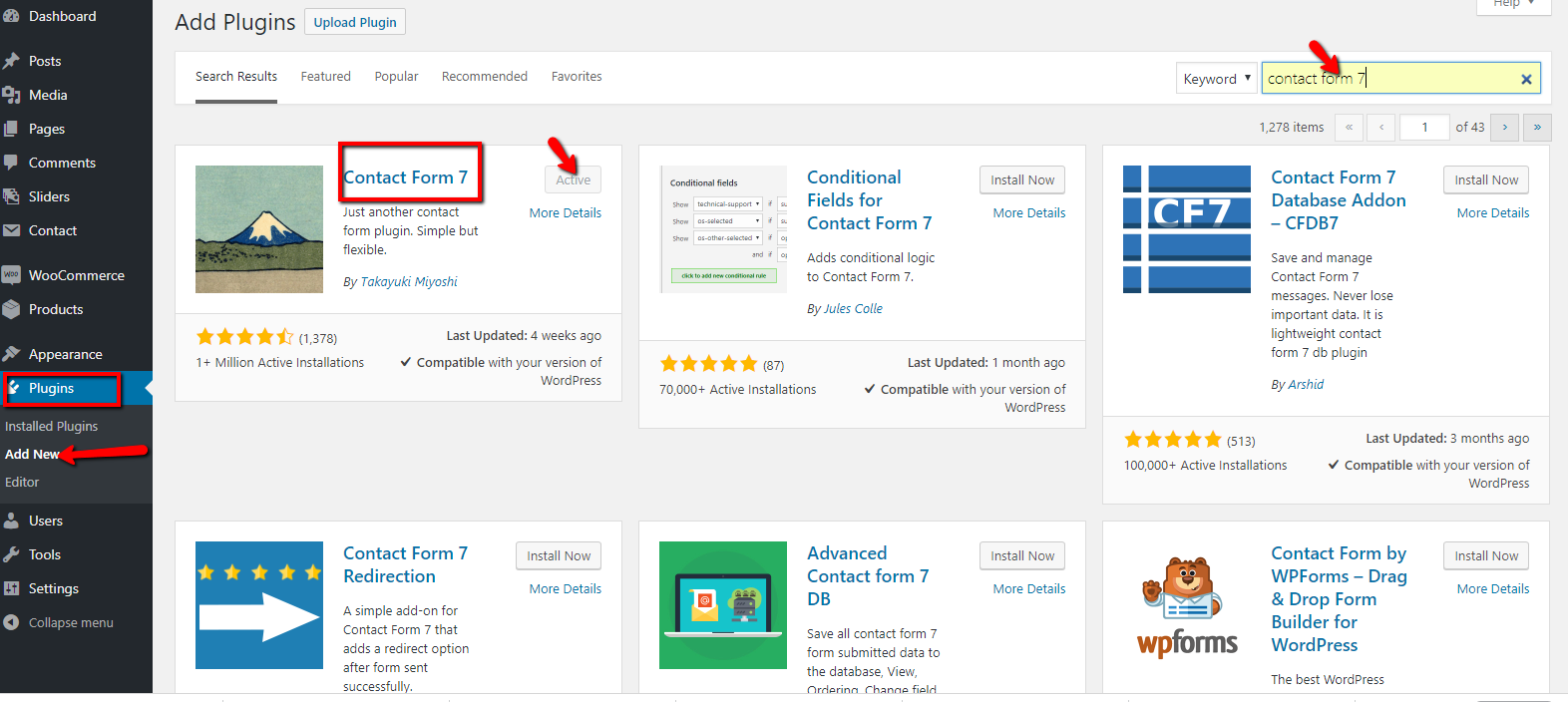Click the Active button for Contact Form 7

click(x=574, y=179)
